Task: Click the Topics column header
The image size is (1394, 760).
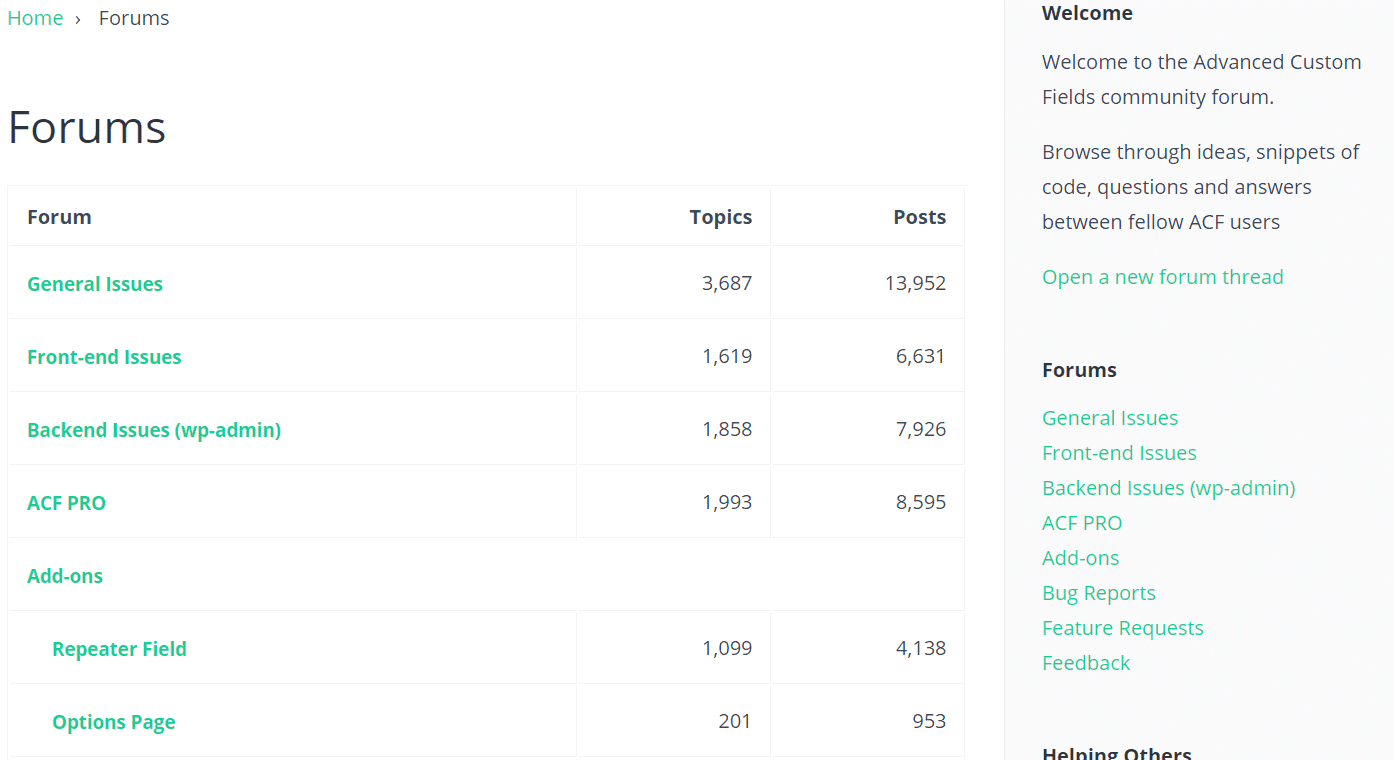Action: (x=721, y=216)
